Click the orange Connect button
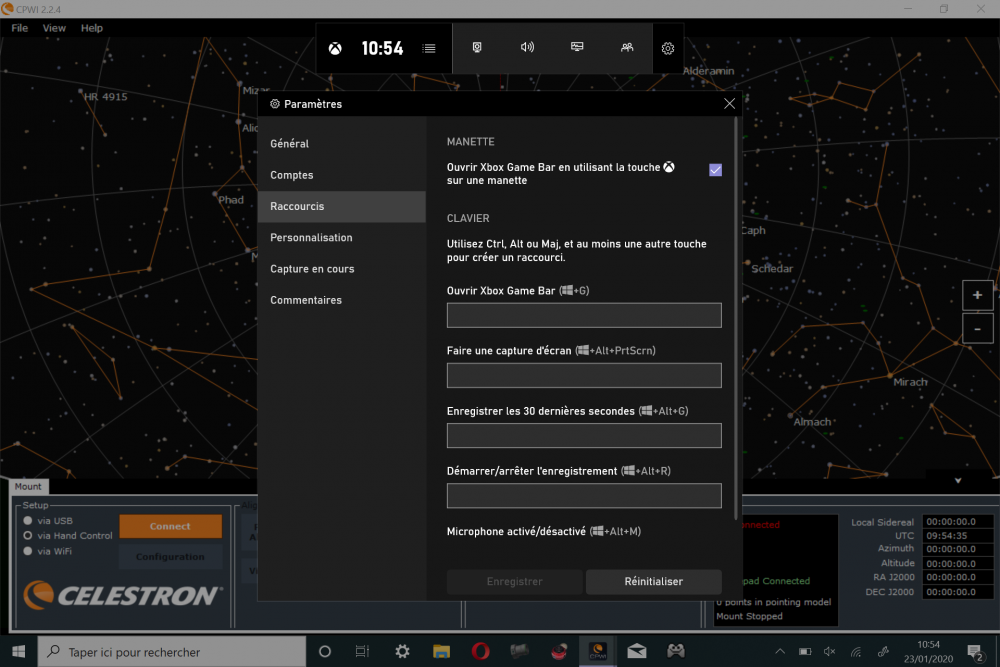Image resolution: width=1000 pixels, height=667 pixels. click(x=170, y=526)
